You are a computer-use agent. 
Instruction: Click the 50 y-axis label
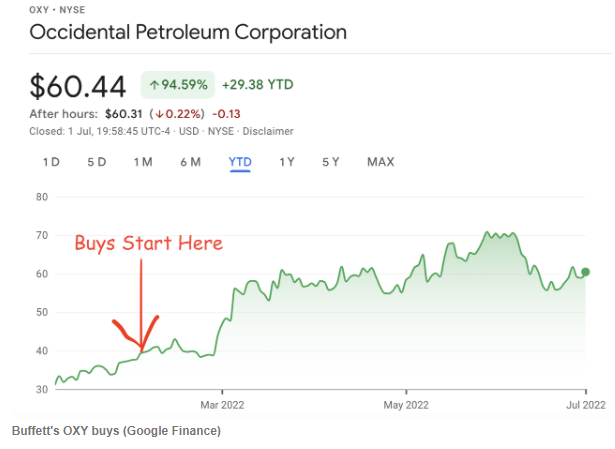[42, 312]
